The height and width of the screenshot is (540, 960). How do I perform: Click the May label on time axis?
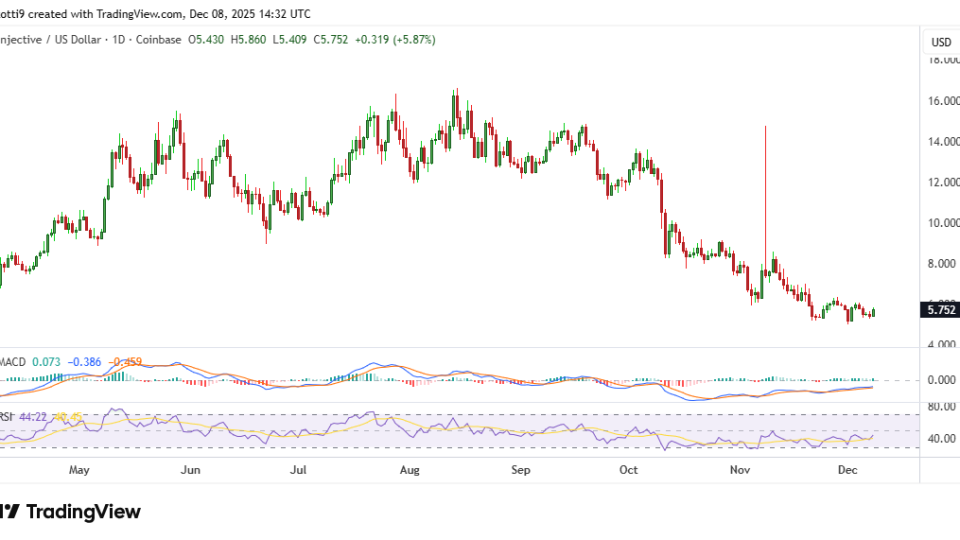80,468
